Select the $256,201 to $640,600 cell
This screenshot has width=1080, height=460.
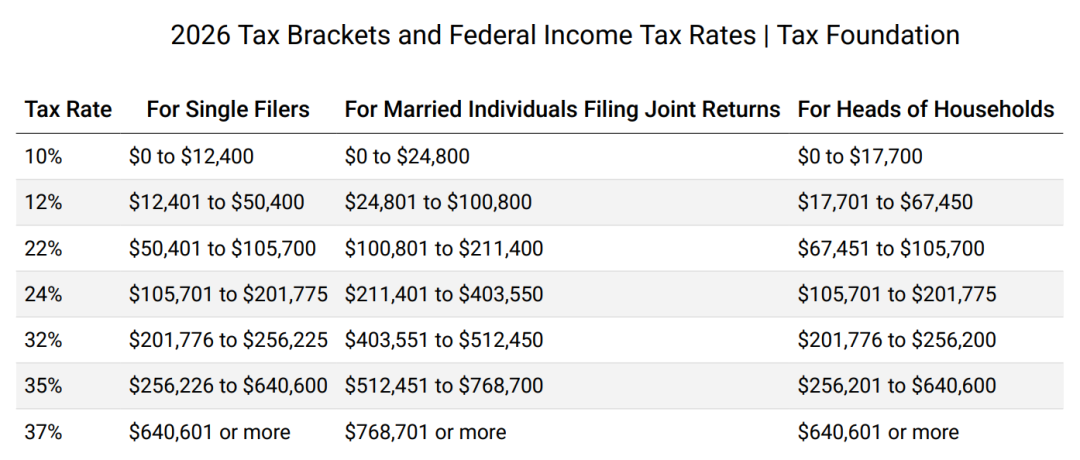[x=897, y=386]
